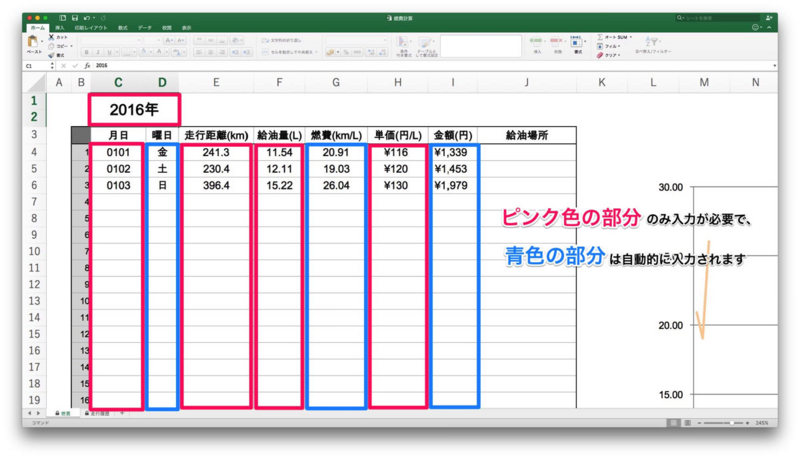Viewport: 800px width, 459px height.
Task: Open the Review (校閲) ribbon tab
Action: coord(167,28)
